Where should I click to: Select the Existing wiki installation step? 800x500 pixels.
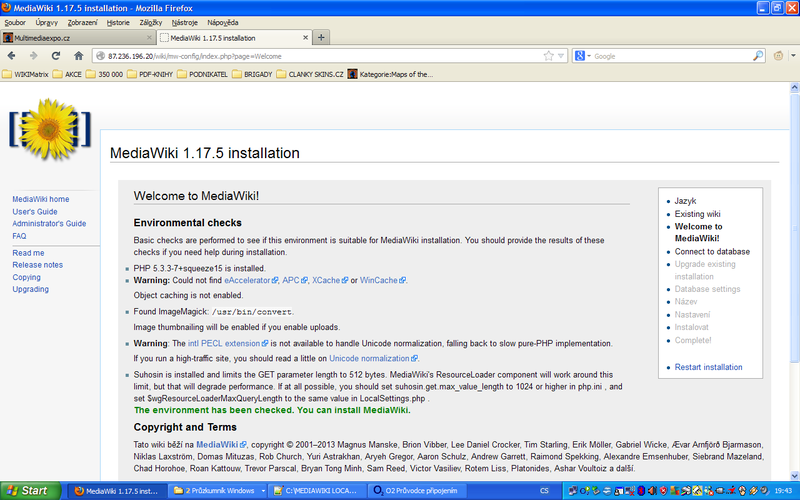click(697, 214)
